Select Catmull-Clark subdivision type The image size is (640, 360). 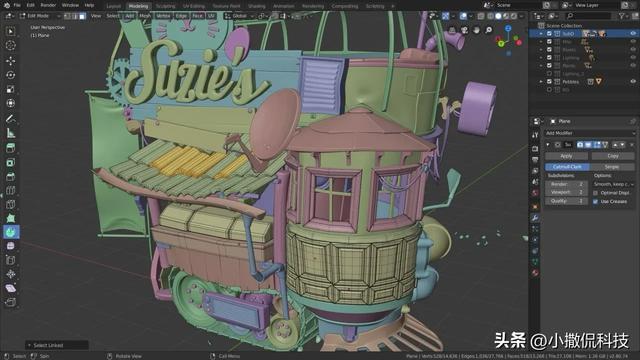tap(567, 167)
